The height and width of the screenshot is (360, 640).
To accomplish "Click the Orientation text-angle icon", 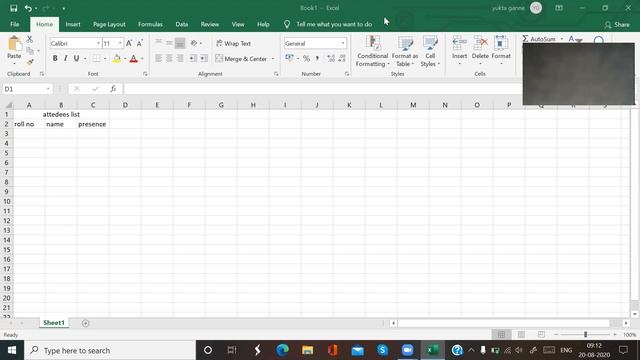I will 194,43.
